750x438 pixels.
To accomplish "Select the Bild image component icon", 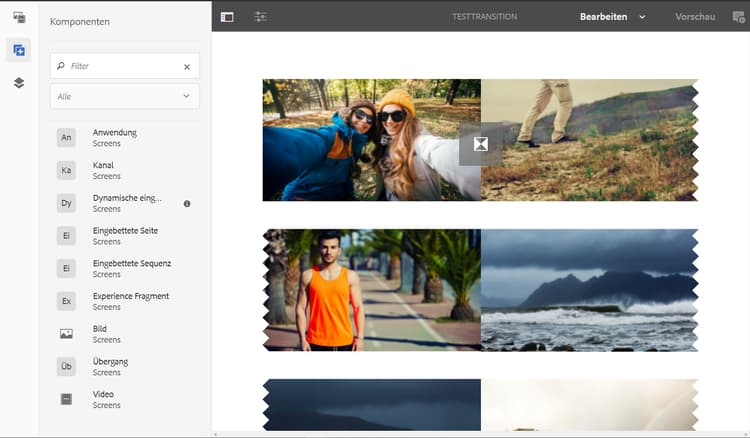I will click(66, 334).
